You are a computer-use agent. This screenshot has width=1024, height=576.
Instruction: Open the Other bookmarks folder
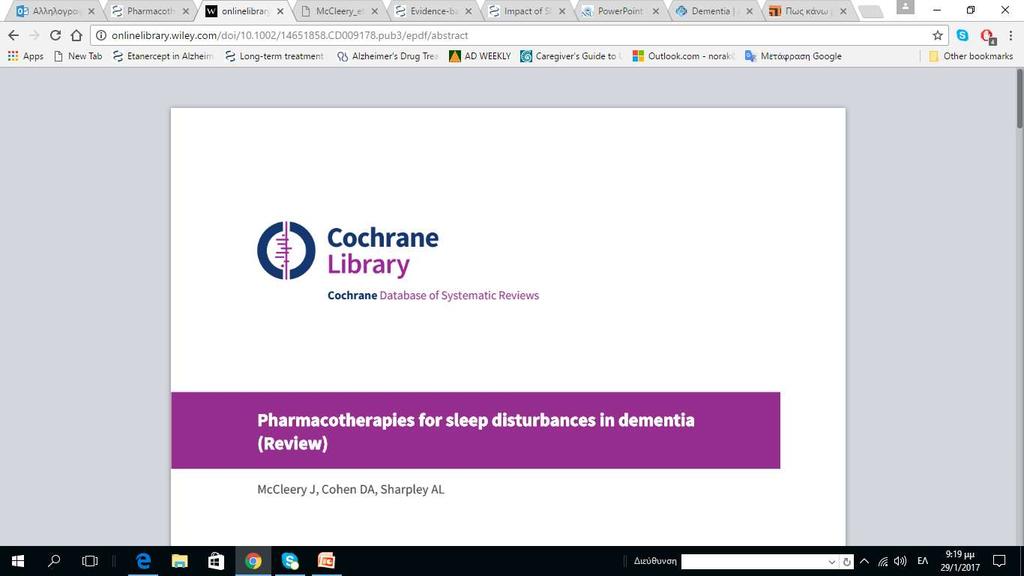(x=971, y=56)
